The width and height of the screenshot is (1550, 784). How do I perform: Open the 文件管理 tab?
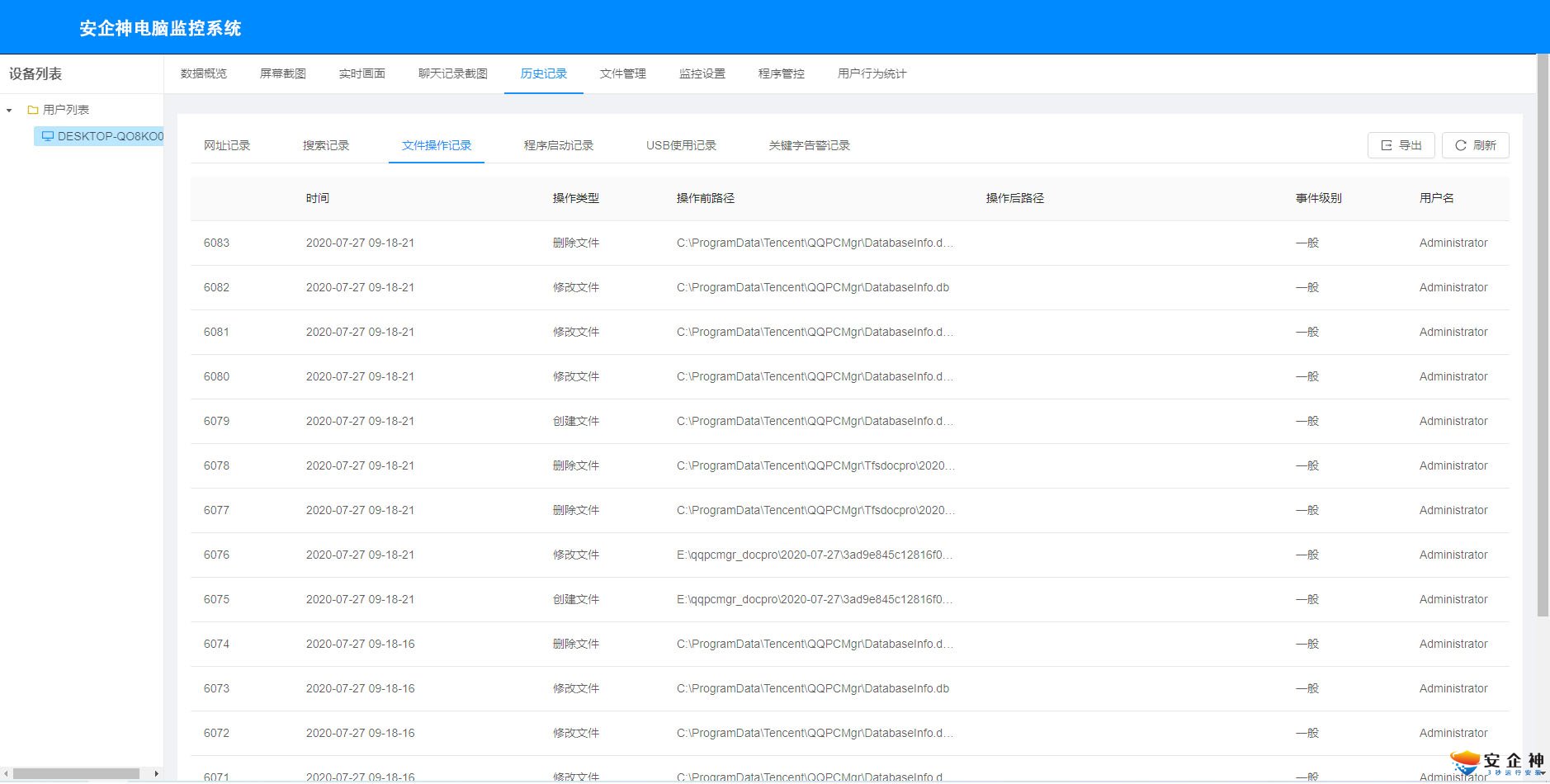(x=623, y=73)
